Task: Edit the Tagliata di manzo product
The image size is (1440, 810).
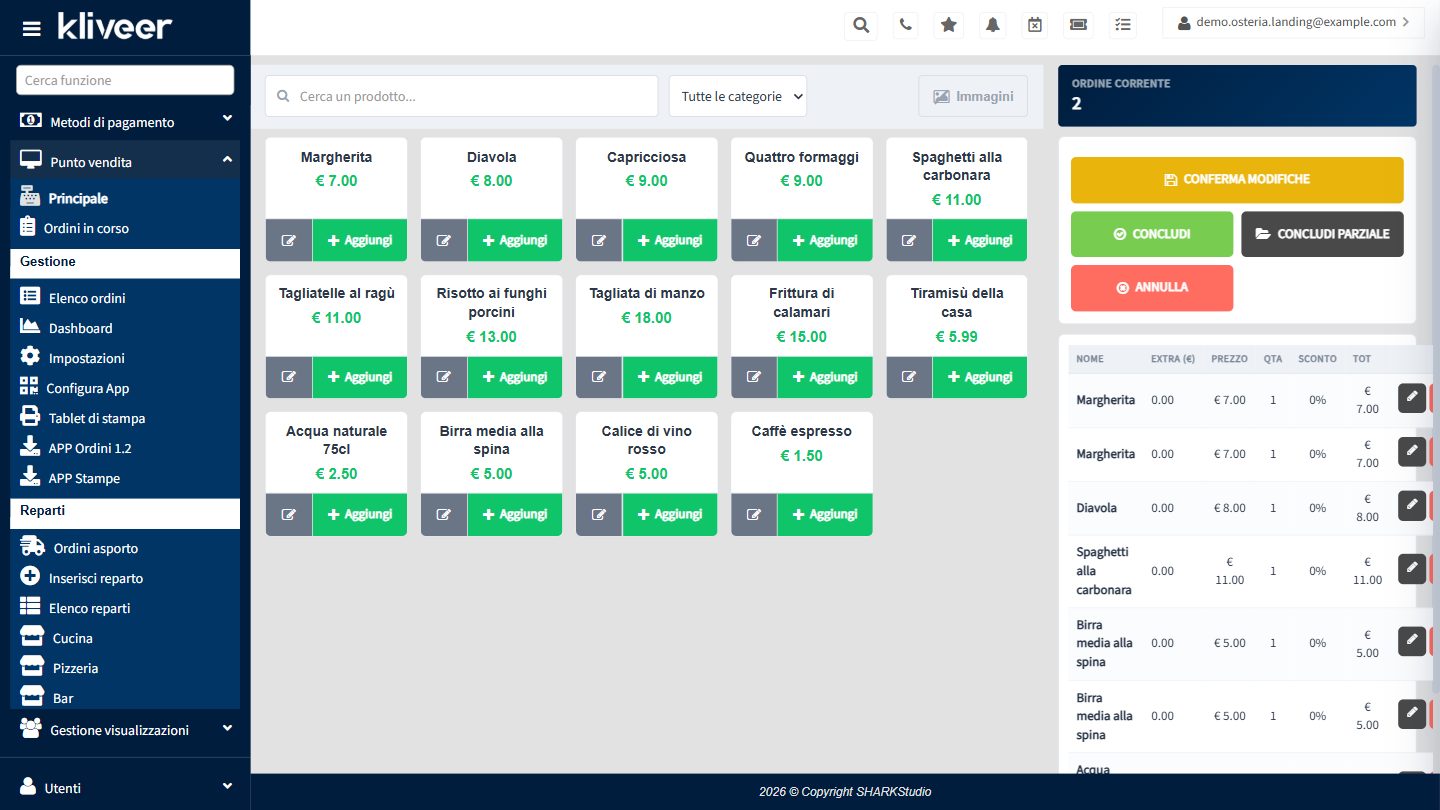Action: point(599,377)
